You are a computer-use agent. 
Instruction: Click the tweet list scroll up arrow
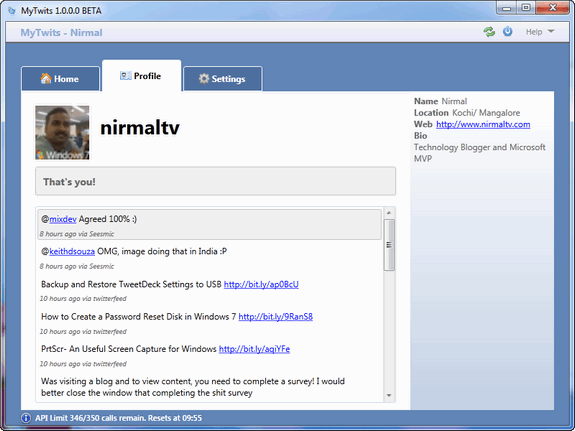[389, 213]
